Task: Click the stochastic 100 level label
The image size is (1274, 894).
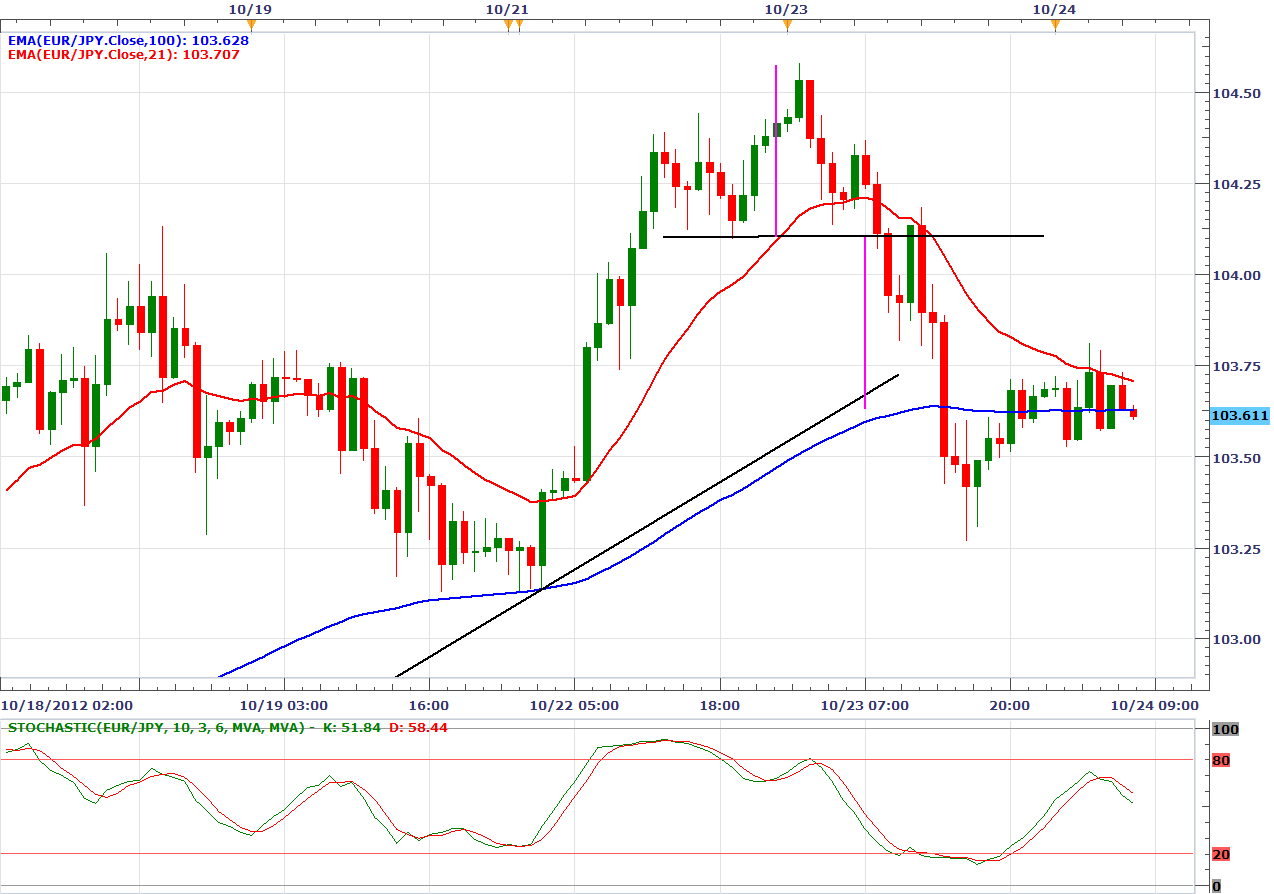Action: (1225, 730)
